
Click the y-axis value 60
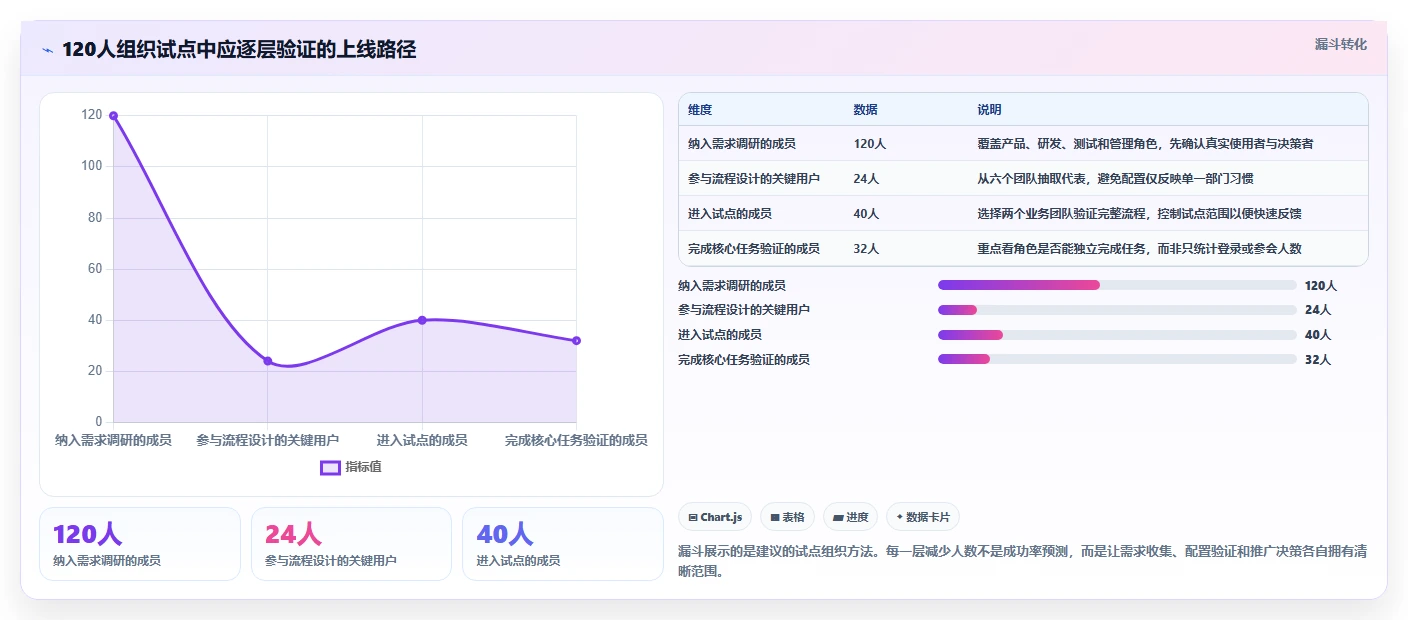(95, 269)
